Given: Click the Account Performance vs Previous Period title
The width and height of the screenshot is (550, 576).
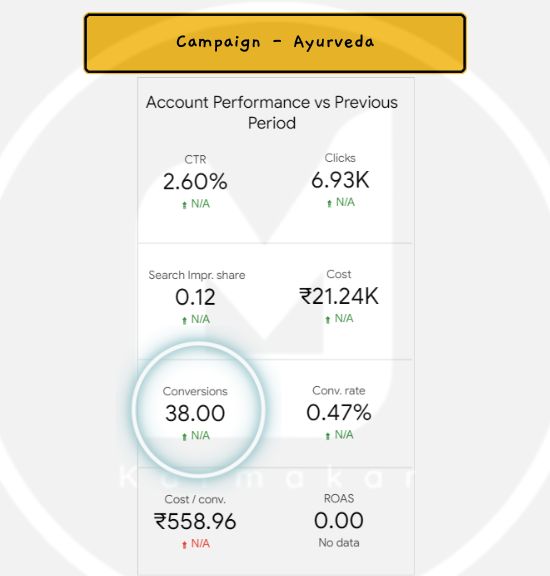Looking at the screenshot, I should [272, 112].
